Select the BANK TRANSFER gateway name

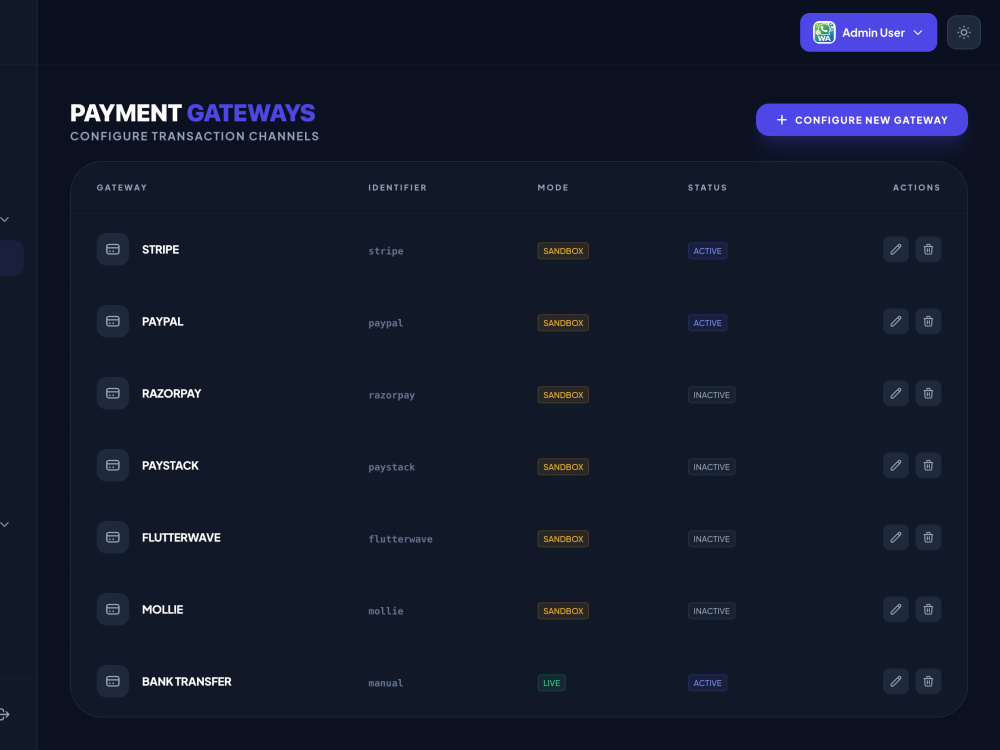click(187, 682)
